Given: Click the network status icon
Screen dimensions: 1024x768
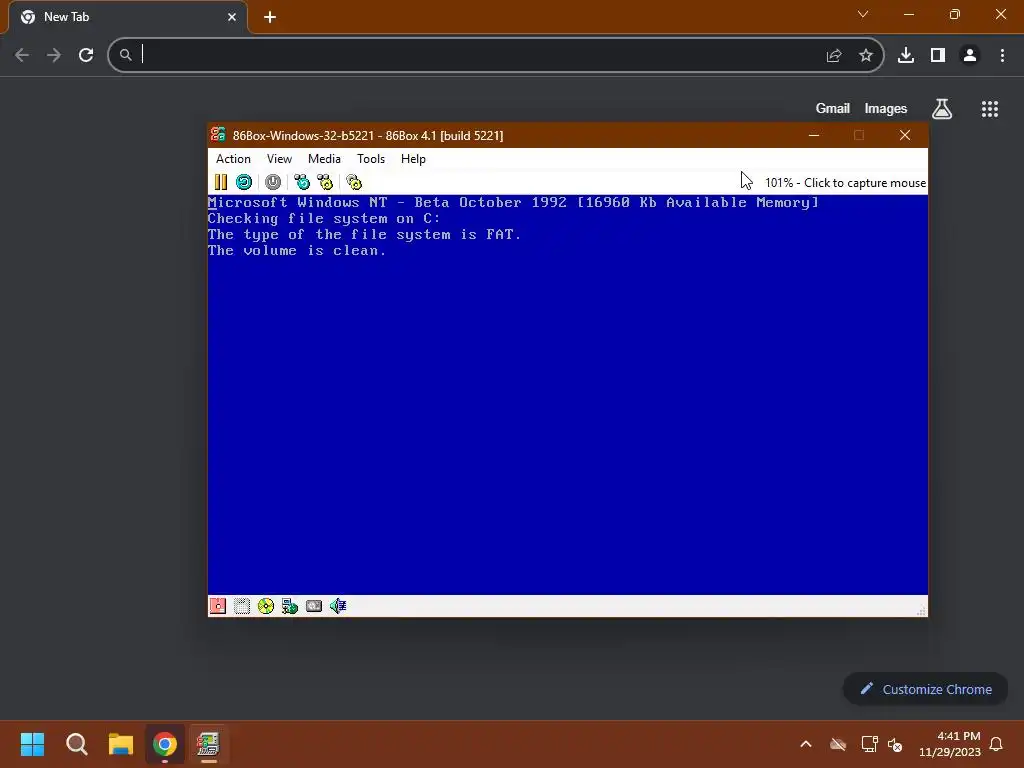Looking at the screenshot, I should 290,606.
